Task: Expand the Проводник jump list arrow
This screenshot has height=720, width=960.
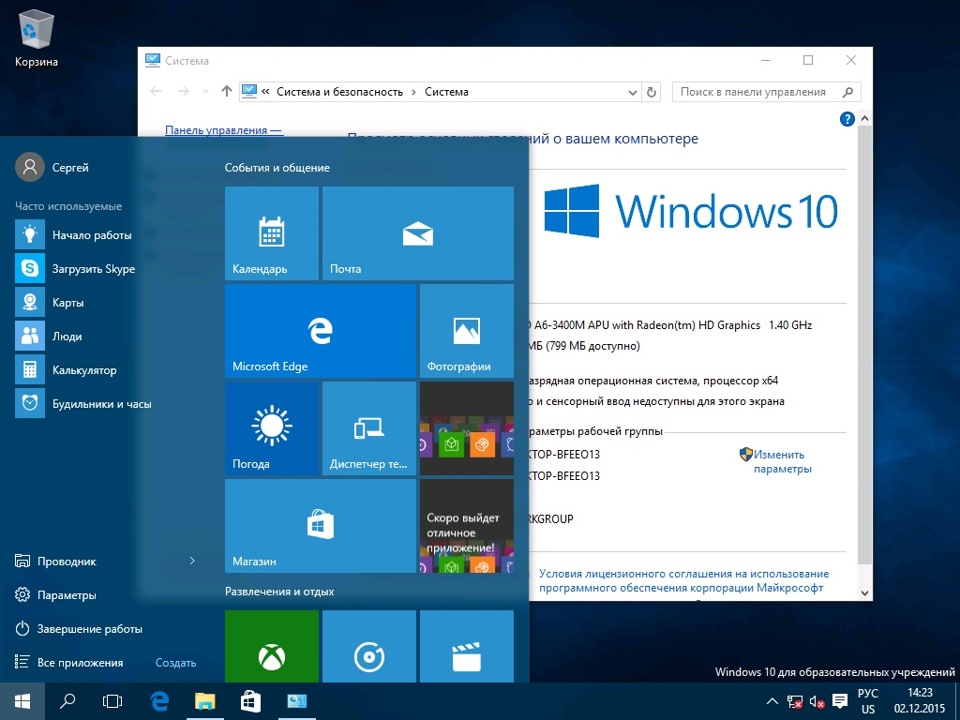Action: click(192, 561)
